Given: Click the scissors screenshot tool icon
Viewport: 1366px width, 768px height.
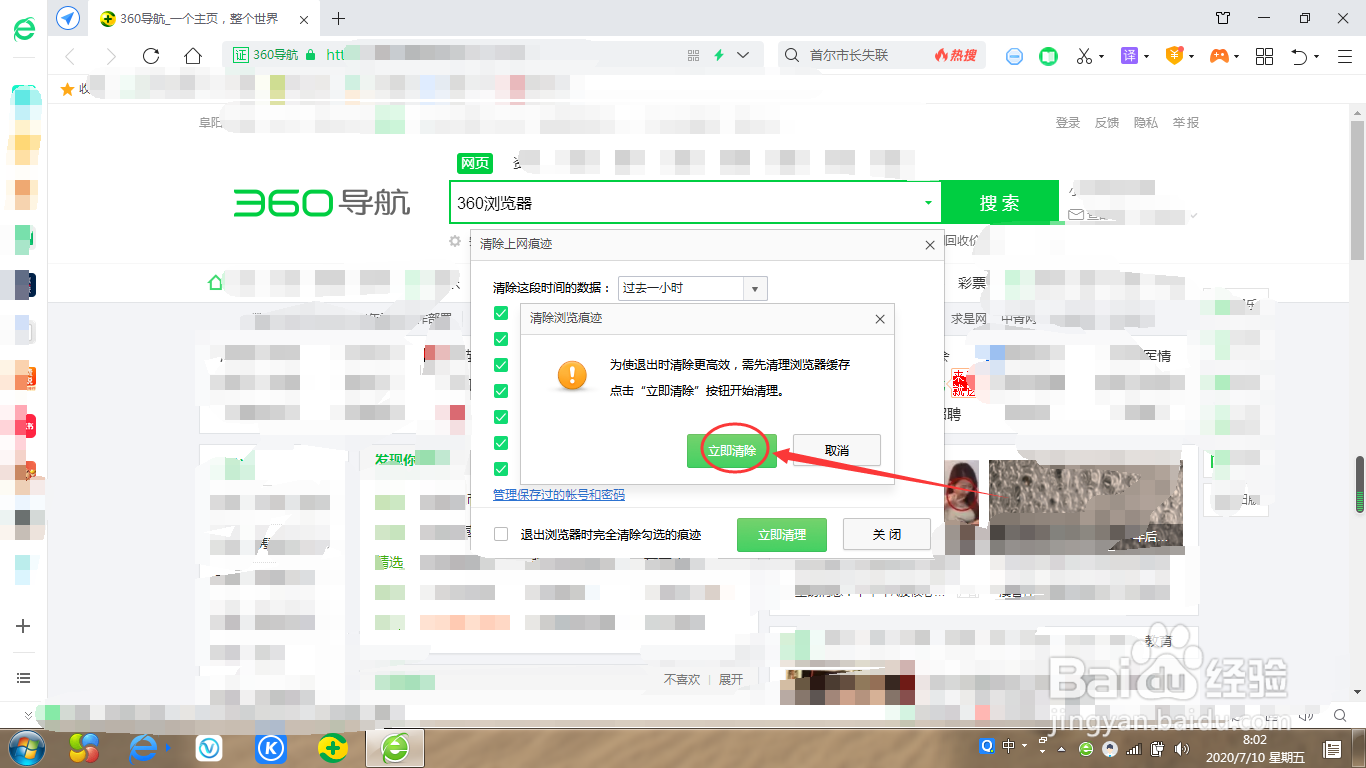Looking at the screenshot, I should 1084,56.
